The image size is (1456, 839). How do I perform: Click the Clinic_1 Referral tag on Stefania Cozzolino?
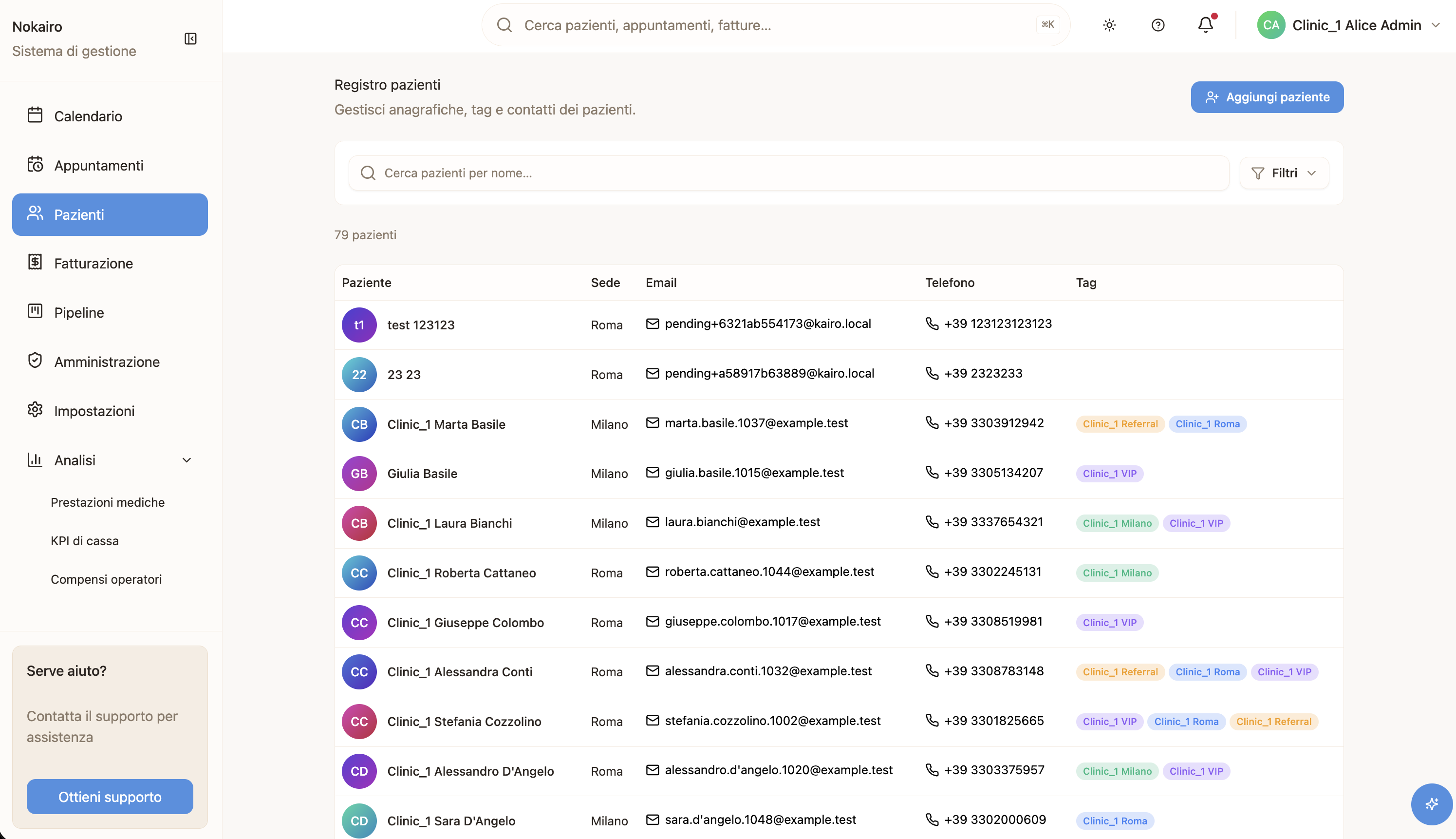[x=1273, y=722]
